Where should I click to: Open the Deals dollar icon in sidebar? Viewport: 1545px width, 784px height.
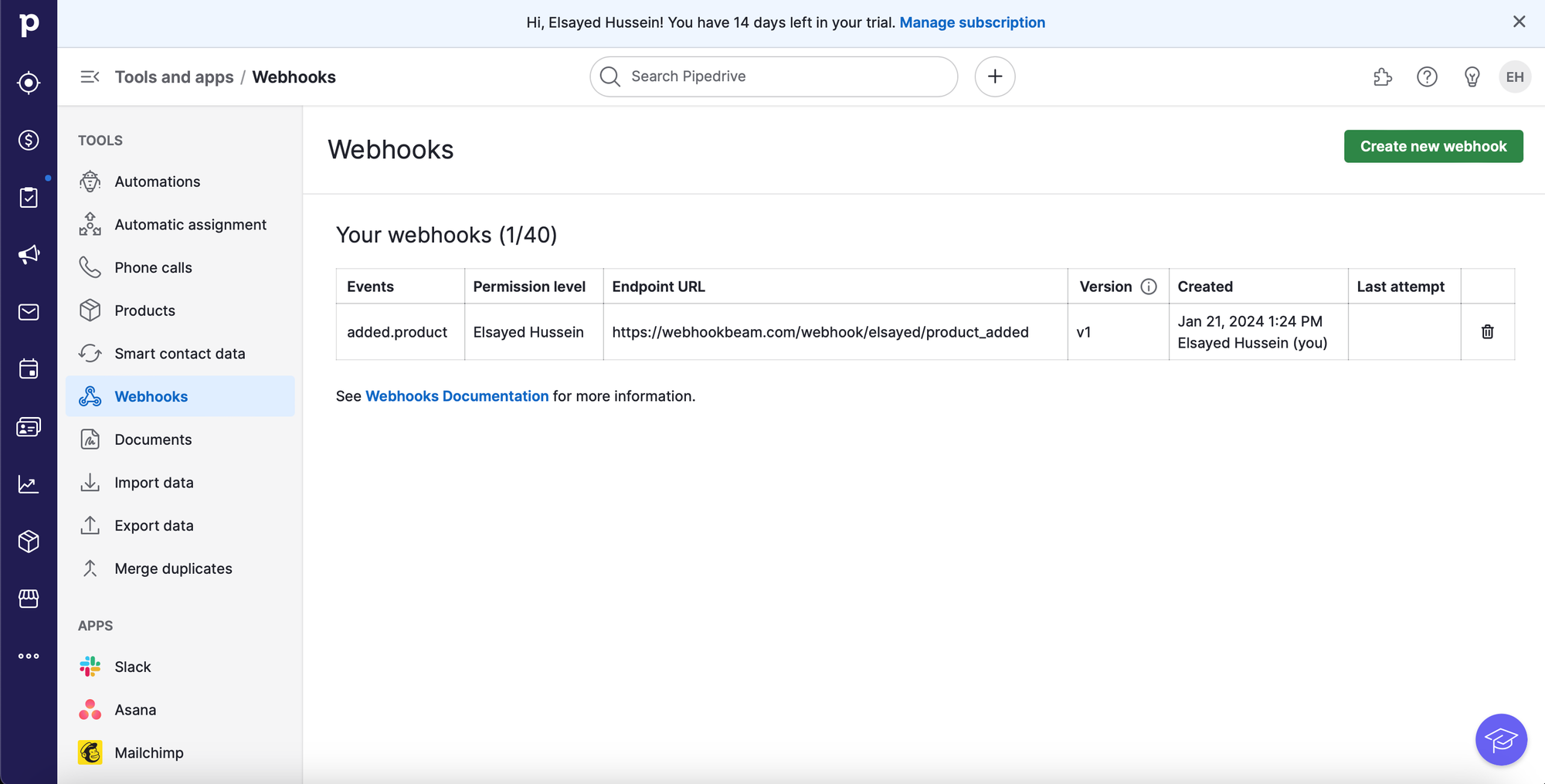coord(29,140)
